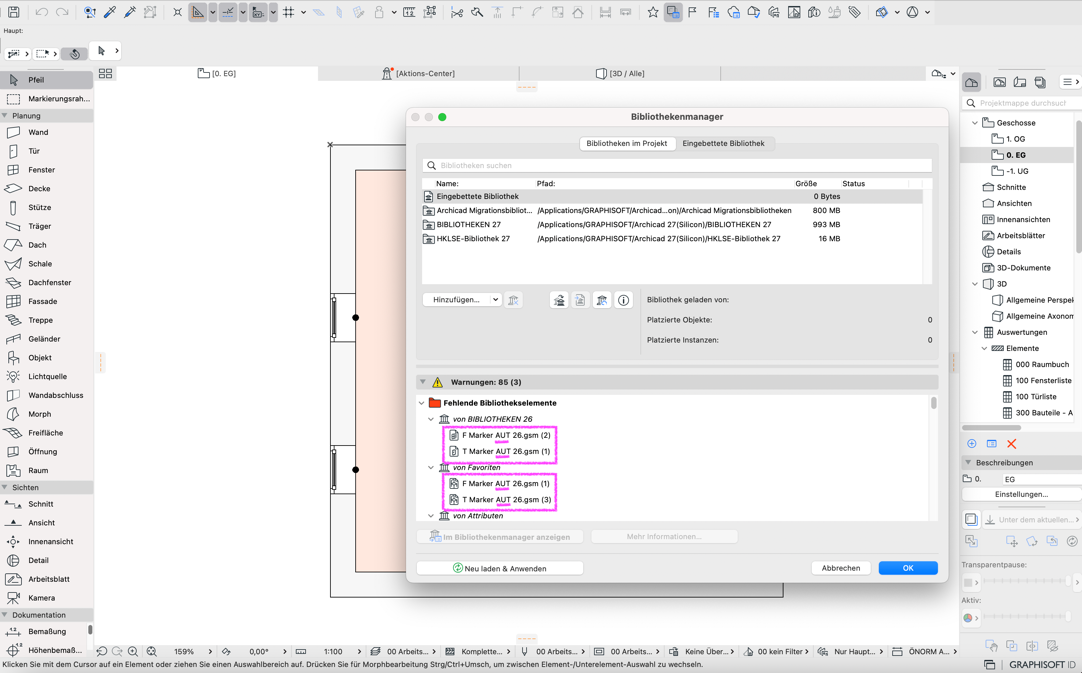Click the star Favorites icon
This screenshot has width=1082, height=673.
653,12
